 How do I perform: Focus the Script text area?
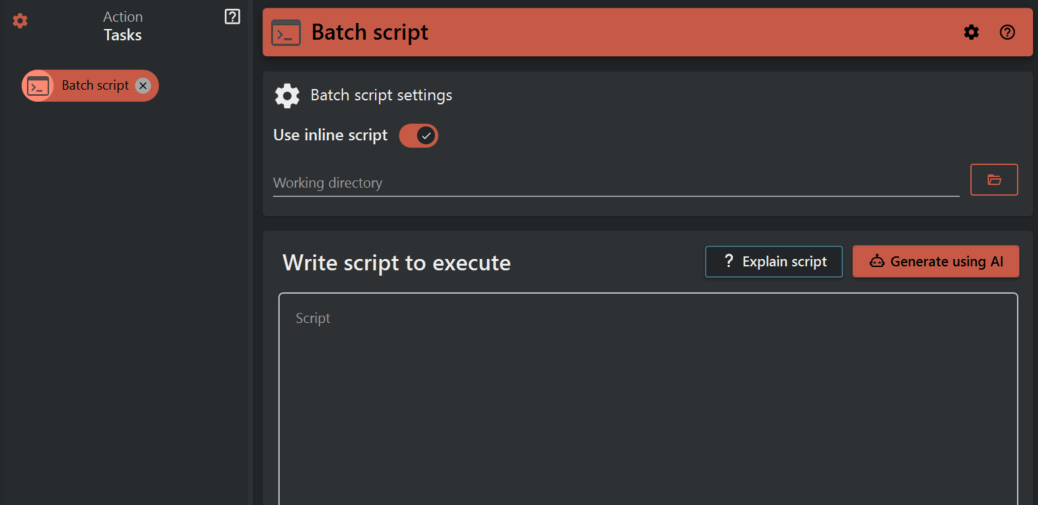click(x=648, y=398)
